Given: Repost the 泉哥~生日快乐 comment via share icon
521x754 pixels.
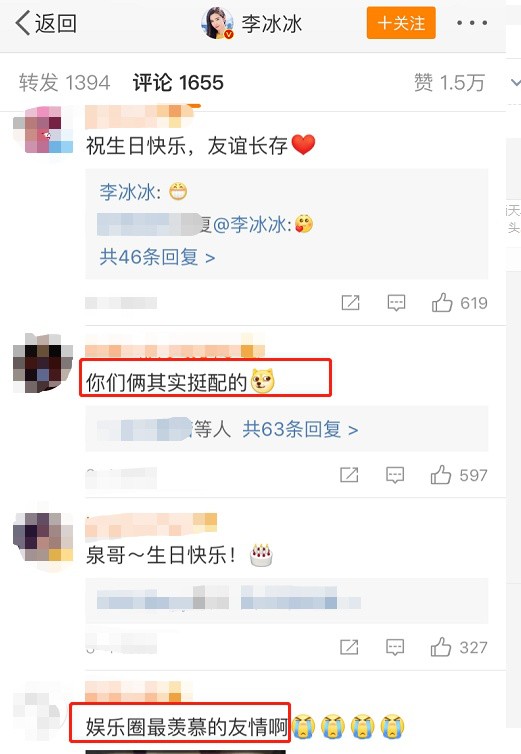Looking at the screenshot, I should click(x=349, y=647).
